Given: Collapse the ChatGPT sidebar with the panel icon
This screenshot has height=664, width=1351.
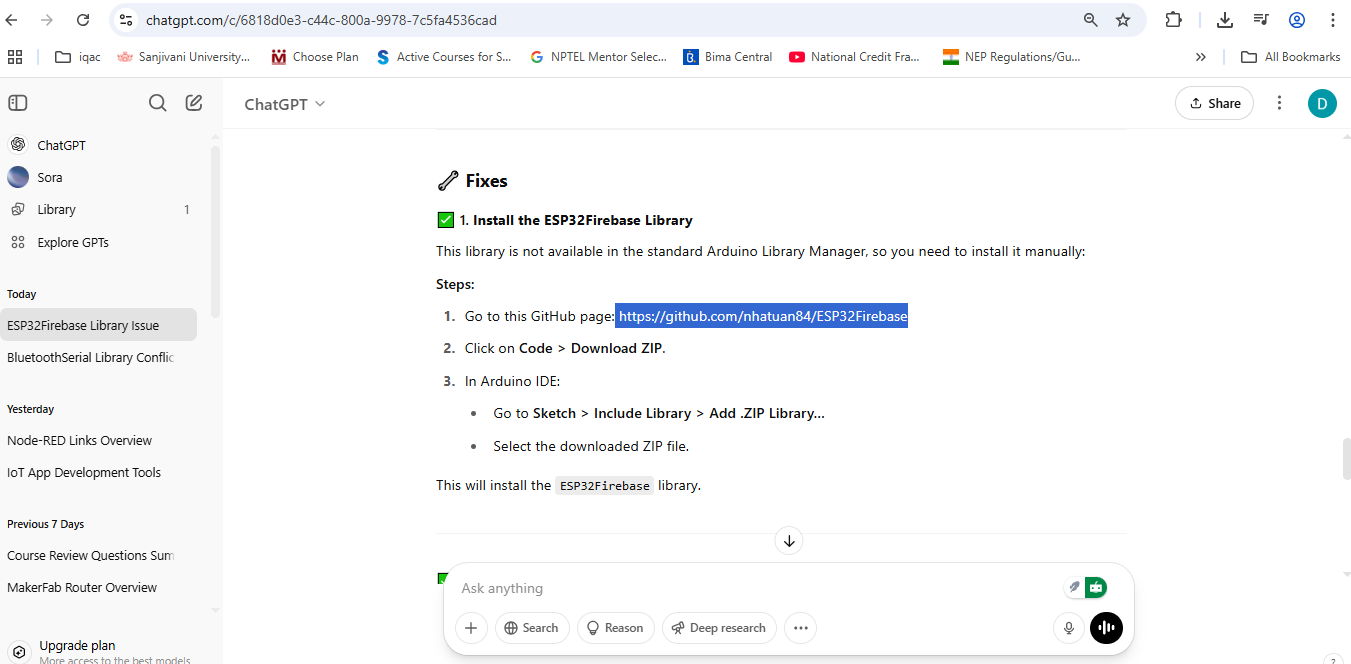Looking at the screenshot, I should [18, 103].
